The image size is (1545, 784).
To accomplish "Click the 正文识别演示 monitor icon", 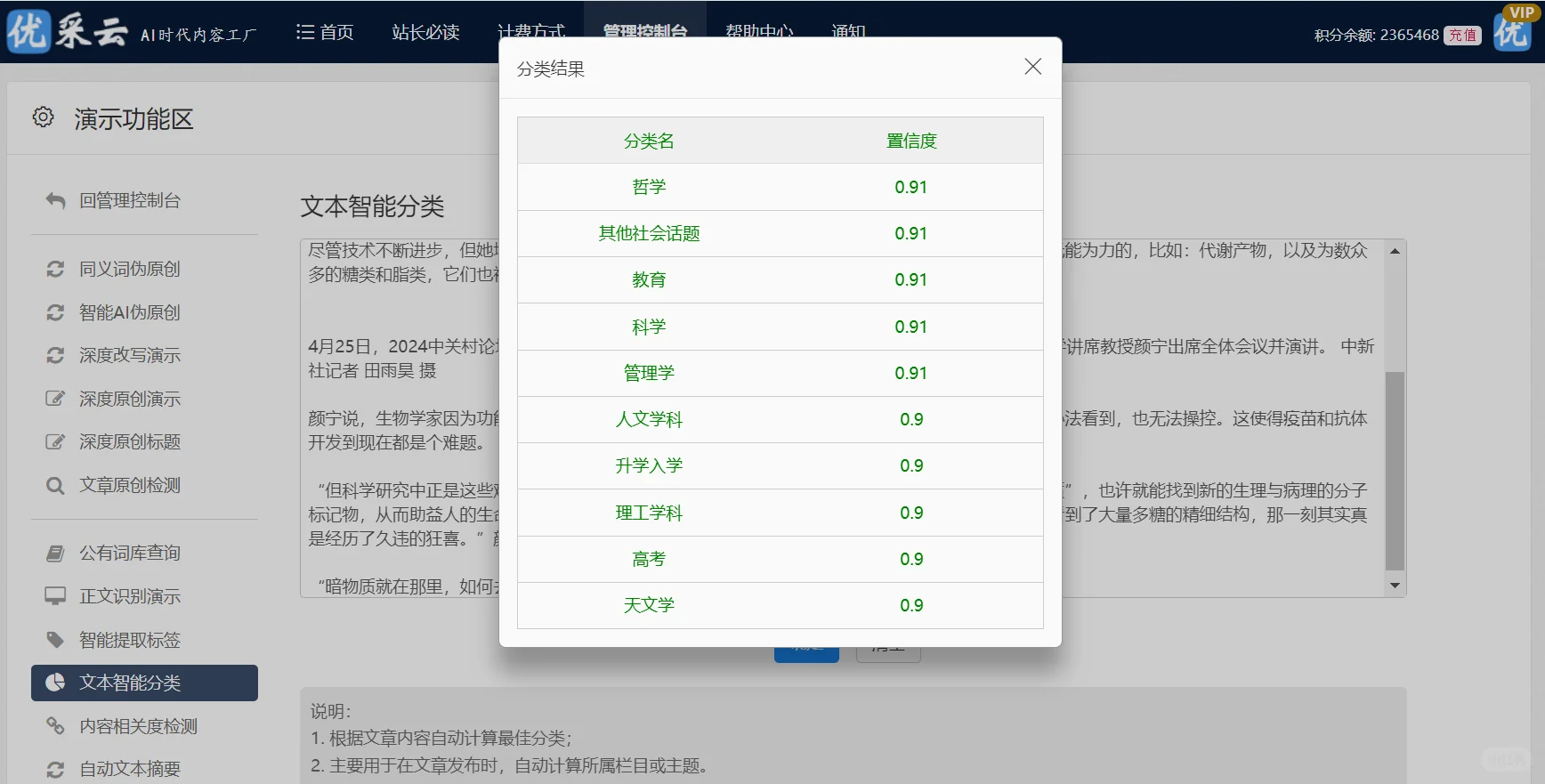I will point(55,596).
